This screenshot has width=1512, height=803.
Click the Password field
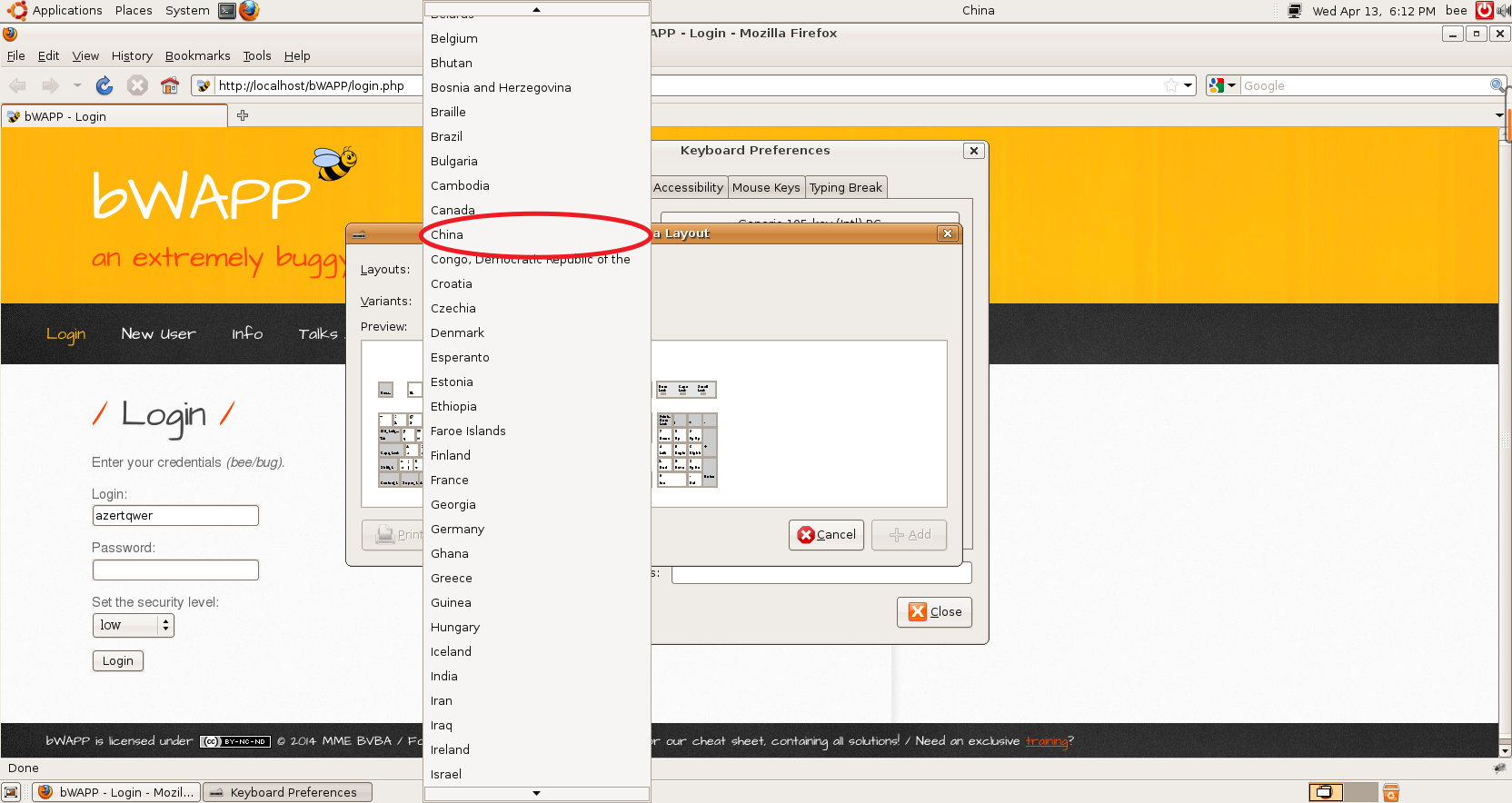(175, 570)
